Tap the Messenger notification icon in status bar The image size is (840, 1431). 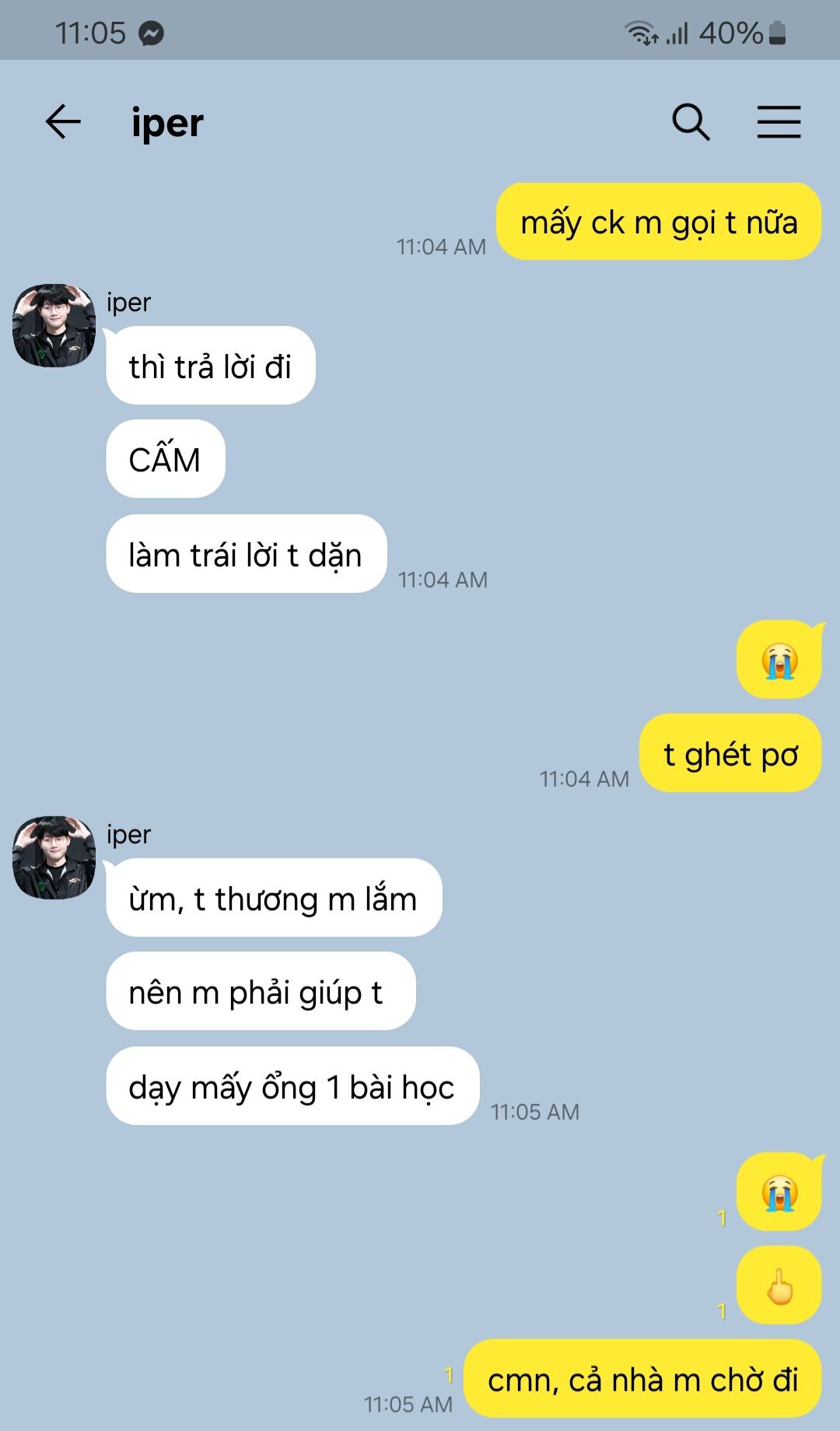tap(151, 33)
